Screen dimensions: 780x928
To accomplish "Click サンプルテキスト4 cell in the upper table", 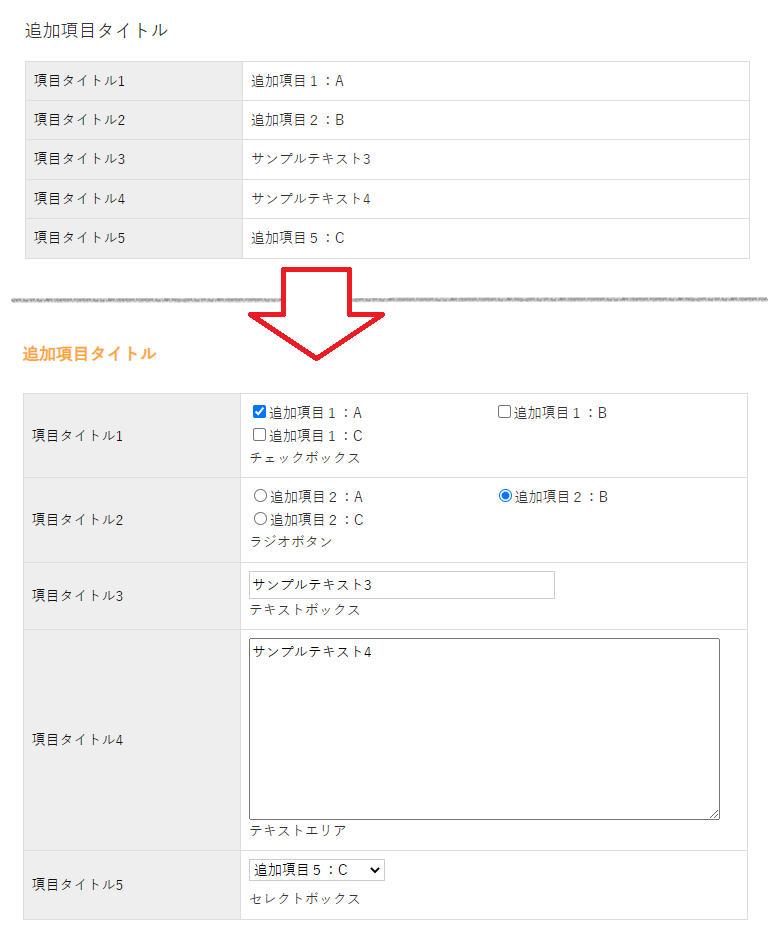I will click(311, 198).
